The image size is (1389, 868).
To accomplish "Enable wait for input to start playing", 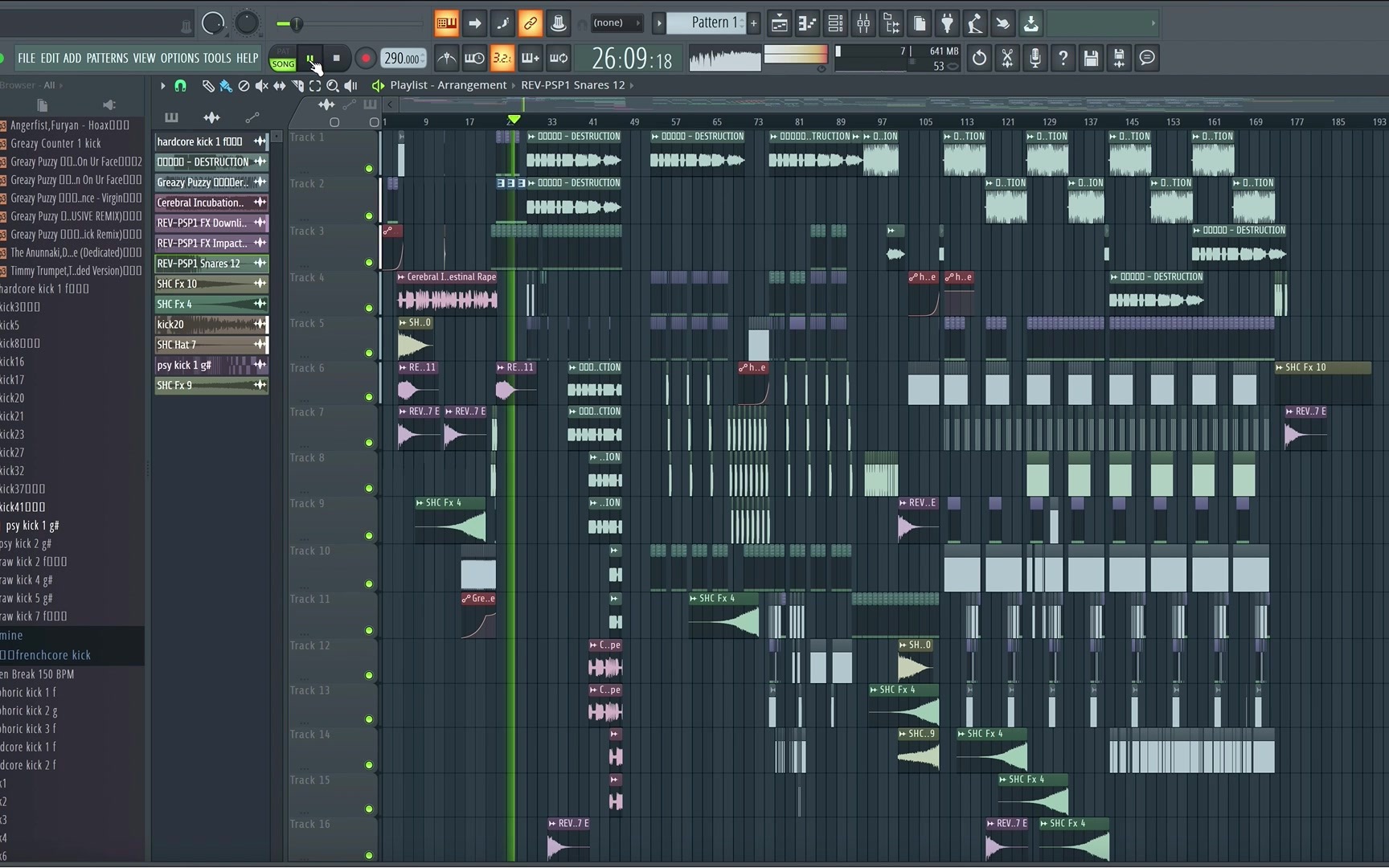I will 474,58.
